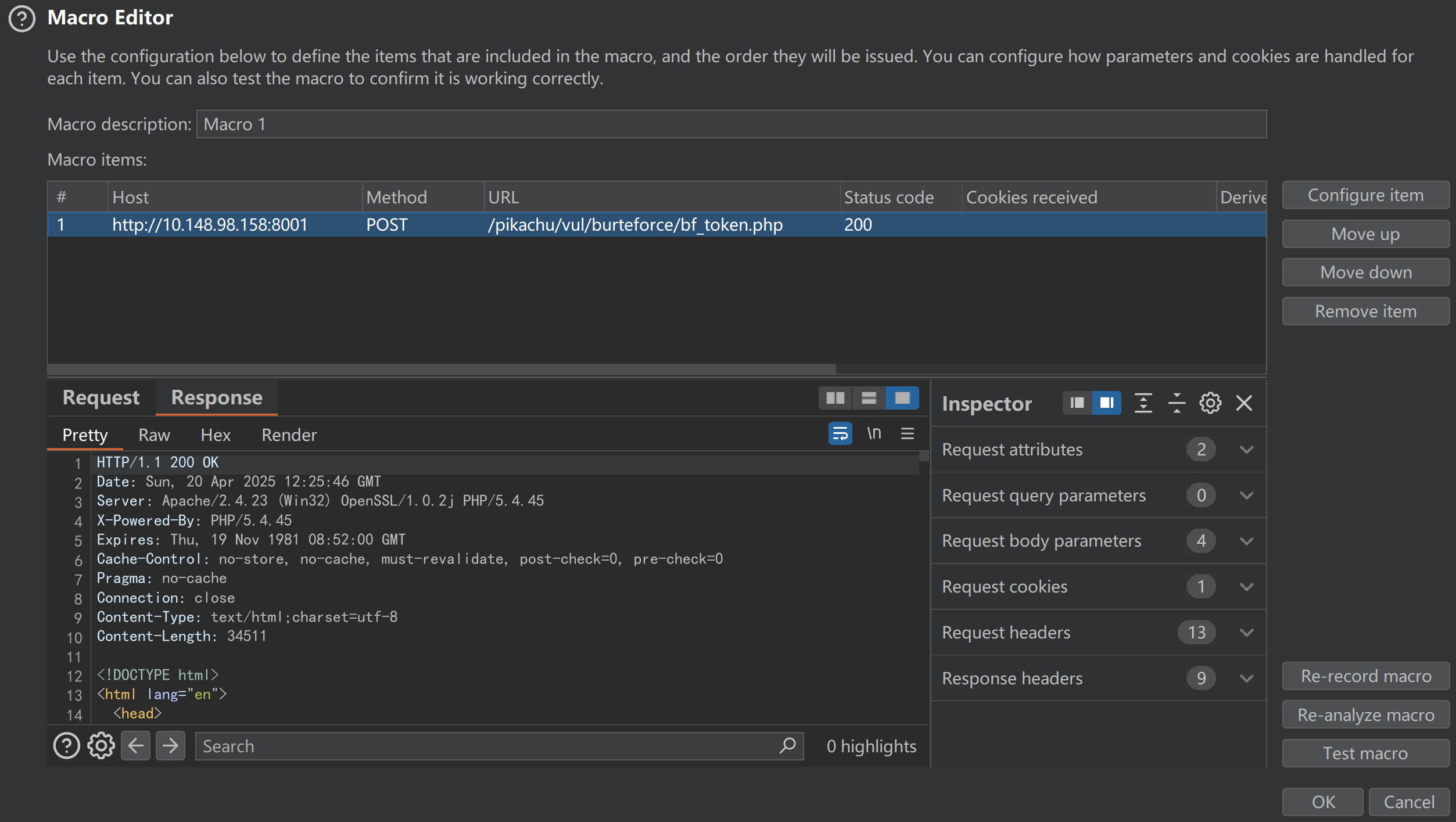This screenshot has width=1456, height=822.
Task: Click the Test macro button
Action: pyautogui.click(x=1365, y=753)
